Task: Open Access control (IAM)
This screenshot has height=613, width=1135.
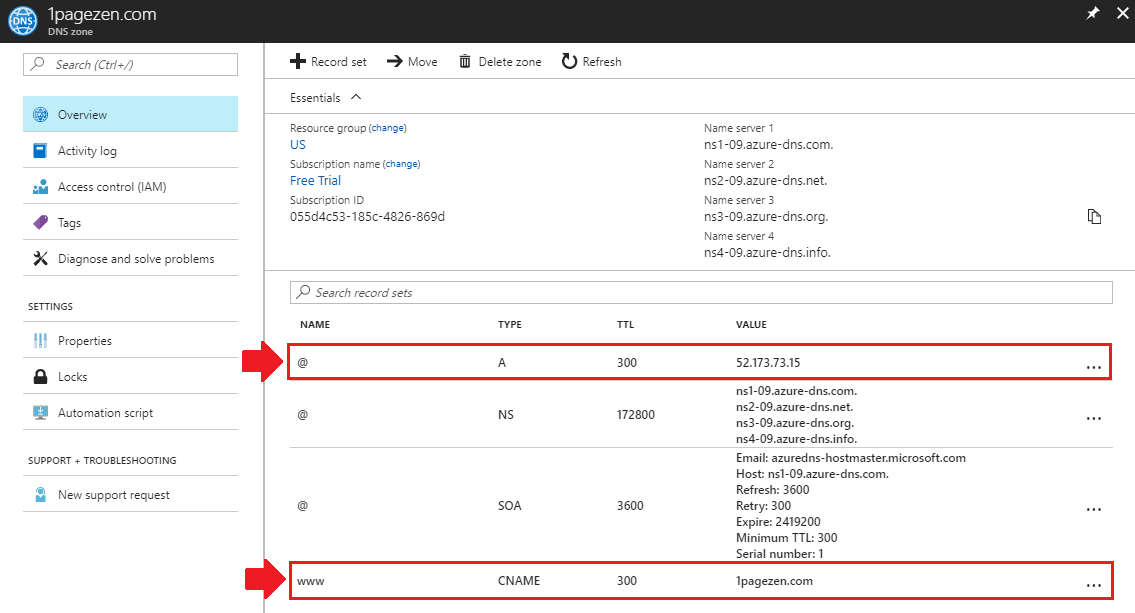Action: pyautogui.click(x=130, y=187)
